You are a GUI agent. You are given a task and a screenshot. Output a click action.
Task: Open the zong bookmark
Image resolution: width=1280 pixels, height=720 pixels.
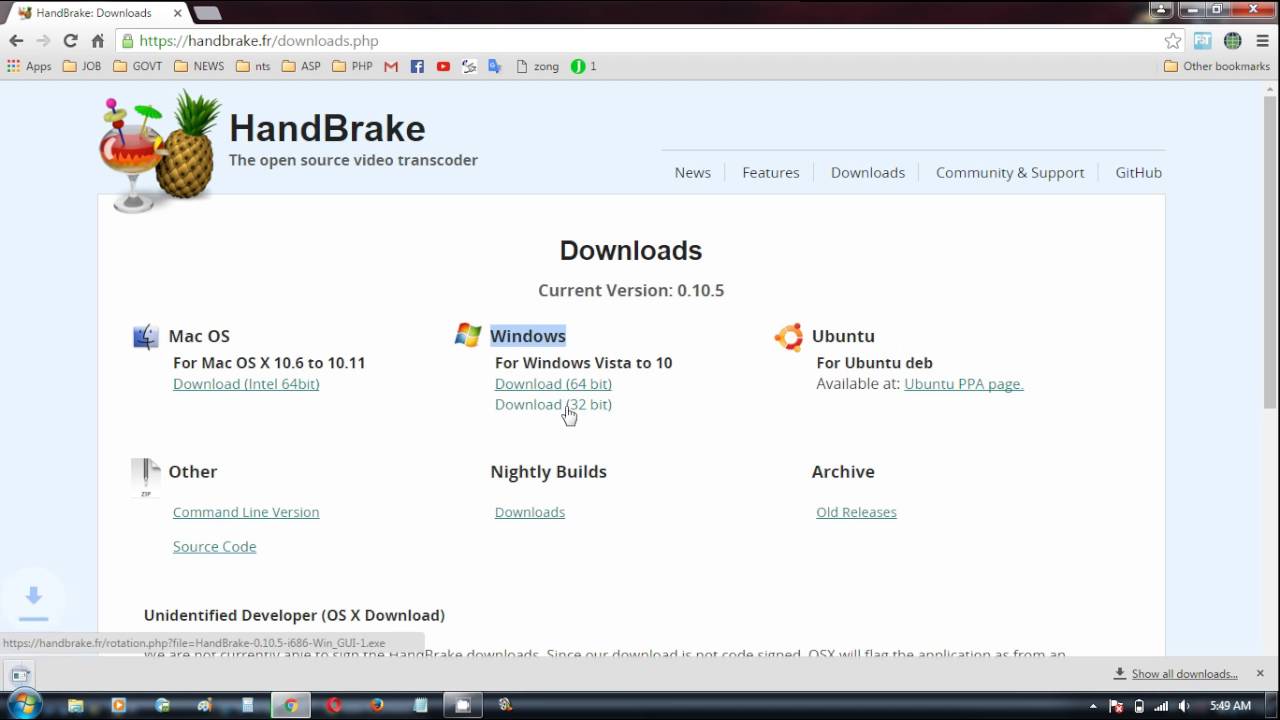pos(538,66)
